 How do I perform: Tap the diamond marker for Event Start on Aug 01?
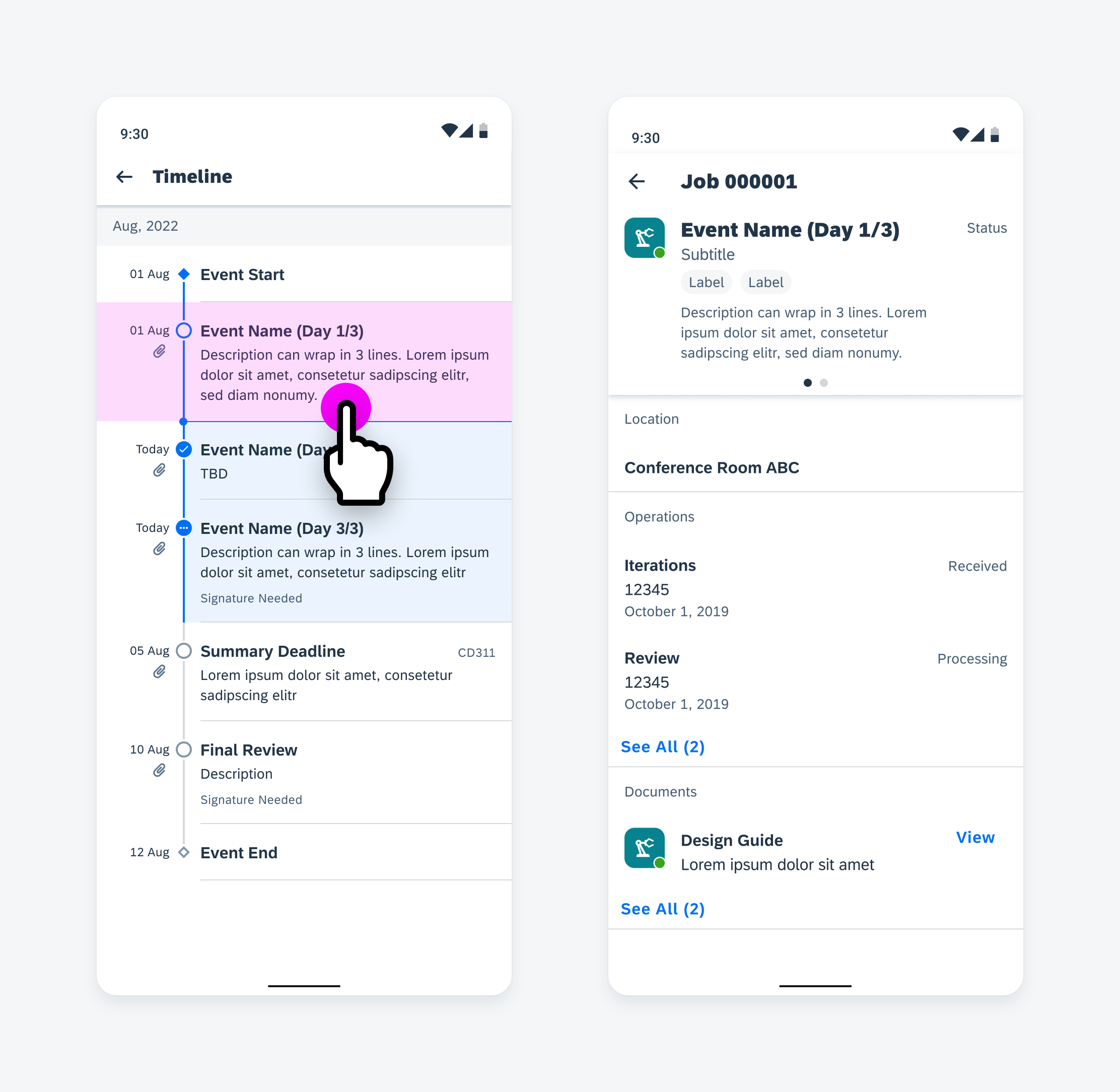click(x=186, y=273)
